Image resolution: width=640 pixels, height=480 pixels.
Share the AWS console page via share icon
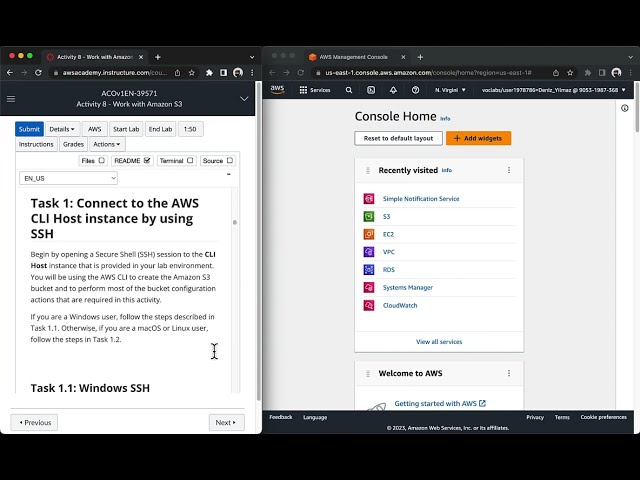[x=556, y=73]
